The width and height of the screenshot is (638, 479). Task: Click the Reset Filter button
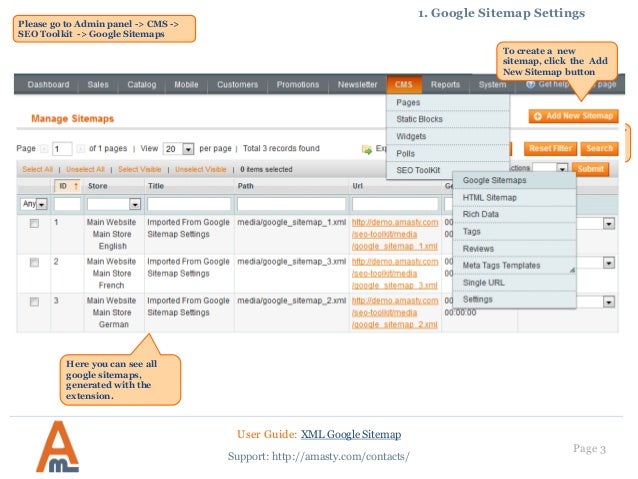click(550, 149)
